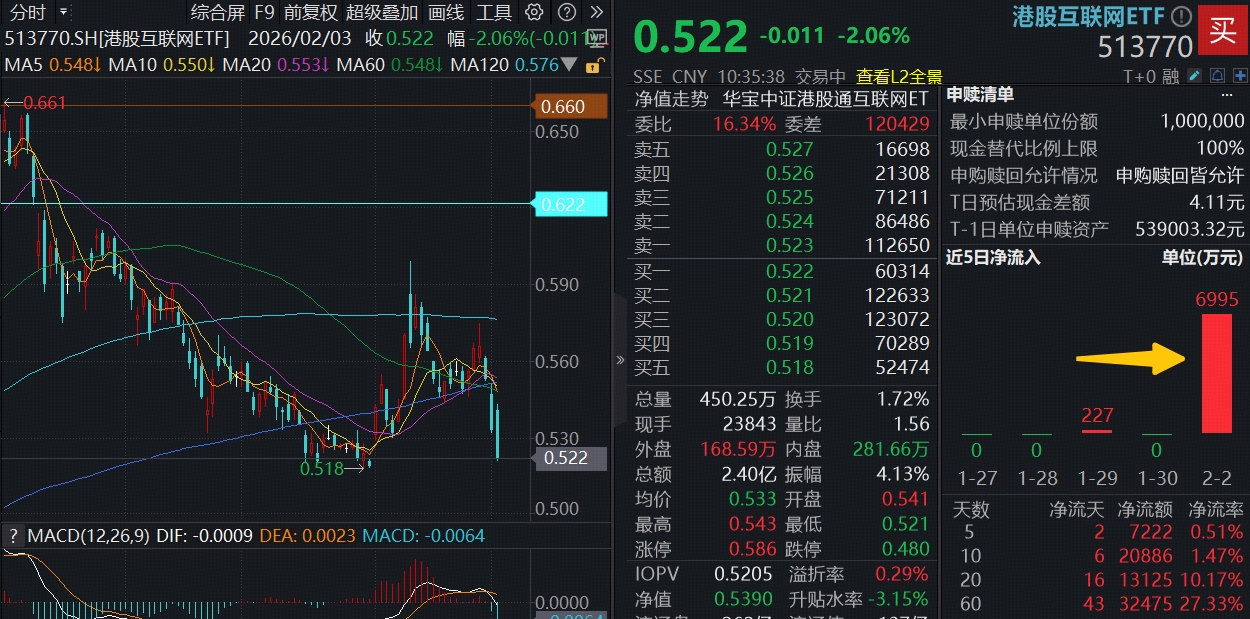Expand the hidden toolbar items via double chevron
Screen dimensions: 1250x619
pyautogui.click(x=596, y=13)
